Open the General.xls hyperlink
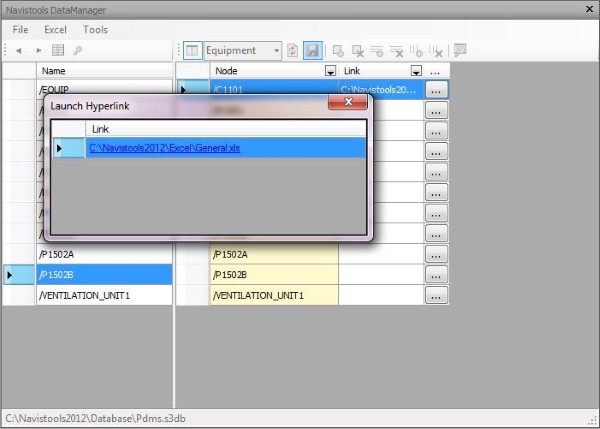 click(x=164, y=148)
